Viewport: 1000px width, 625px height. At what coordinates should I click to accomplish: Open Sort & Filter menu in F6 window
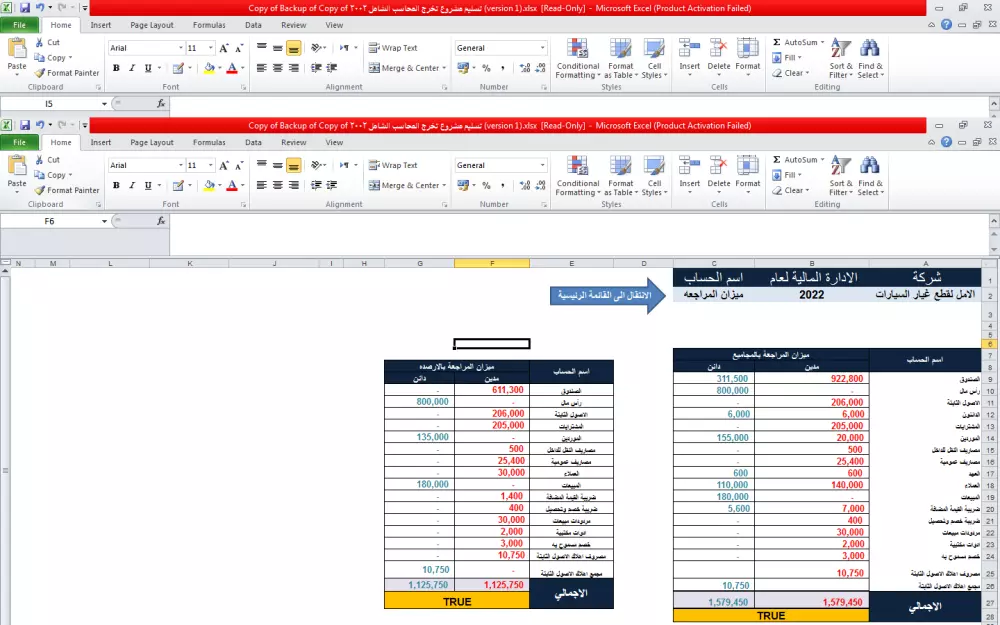pyautogui.click(x=841, y=175)
